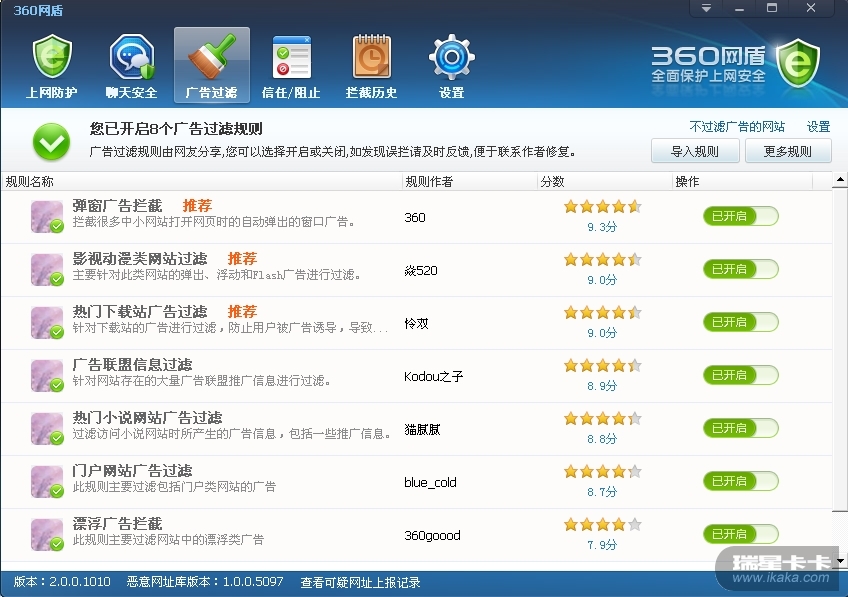Toggle the 热门小说网站广告过滤 switch

click(741, 428)
